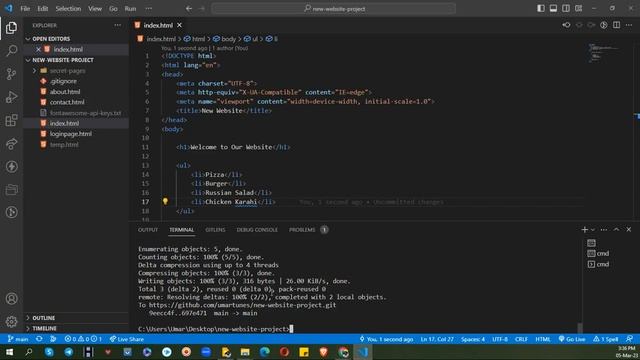Open the Customize Layout icon
This screenshot has width=640, height=360.
tap(578, 9)
